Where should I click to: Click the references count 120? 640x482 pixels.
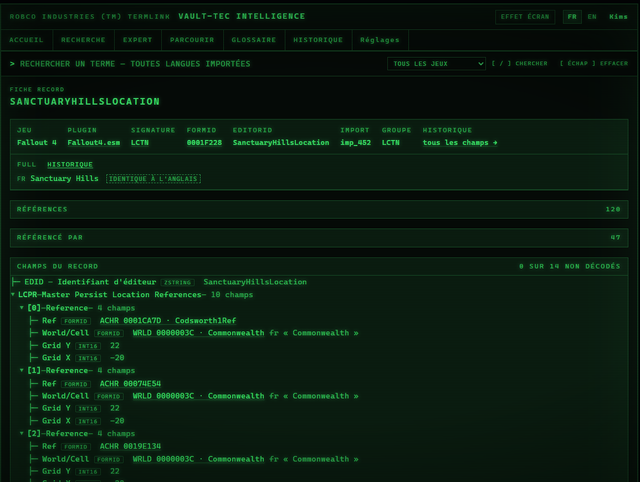[x=613, y=209]
